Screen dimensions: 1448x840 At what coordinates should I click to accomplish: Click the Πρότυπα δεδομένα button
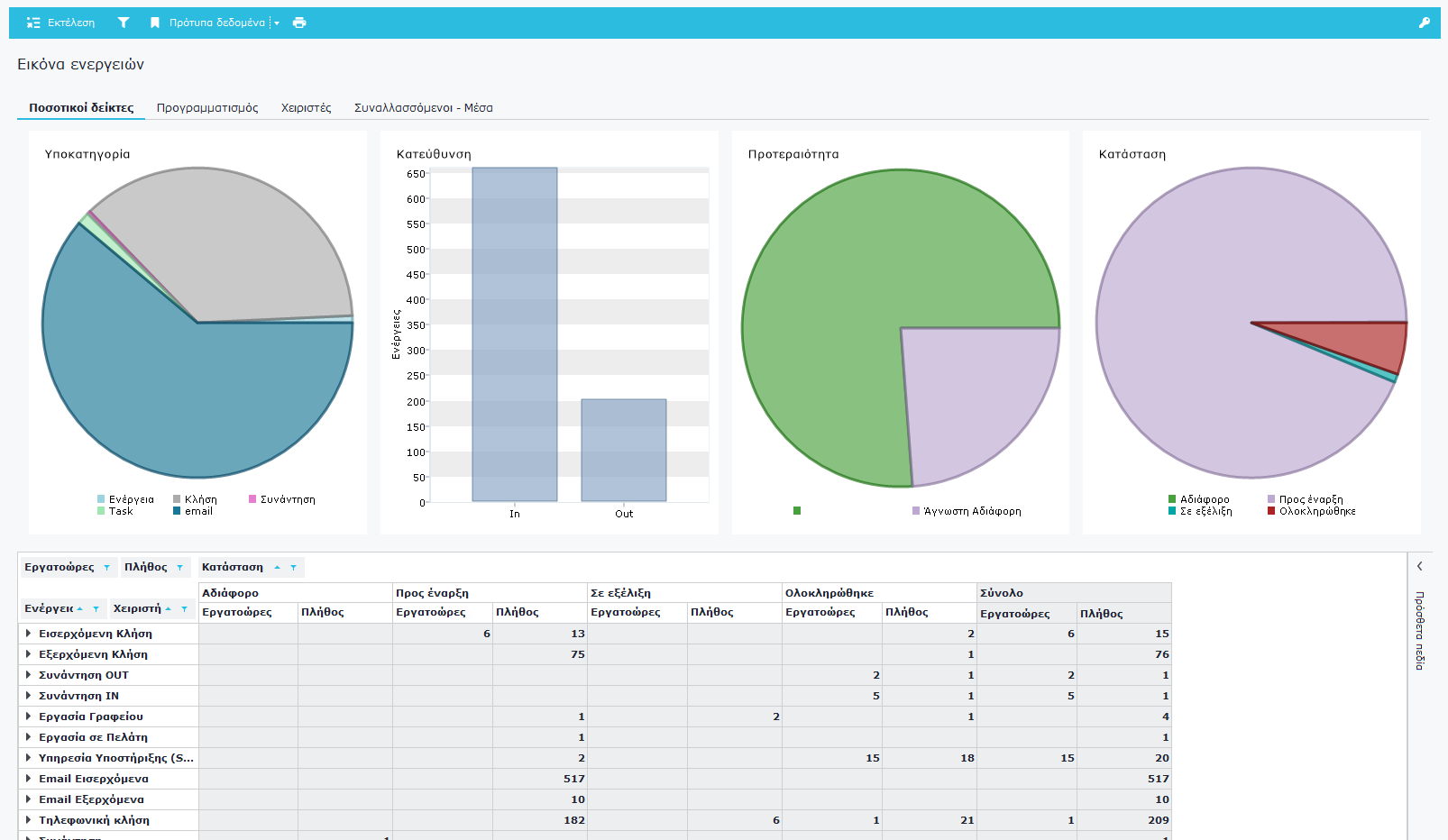click(216, 23)
